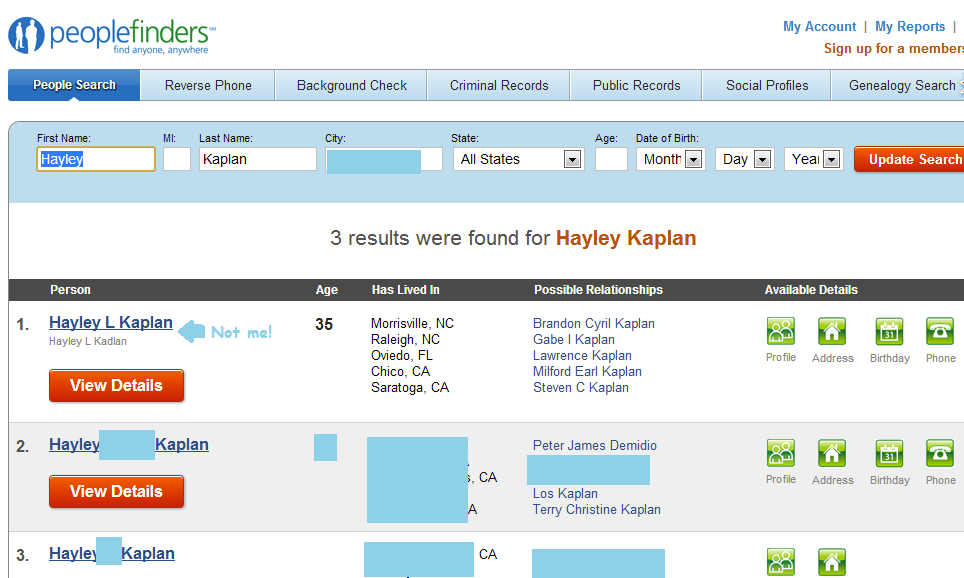Open relative Brandon Cyril Kaplan

(594, 323)
